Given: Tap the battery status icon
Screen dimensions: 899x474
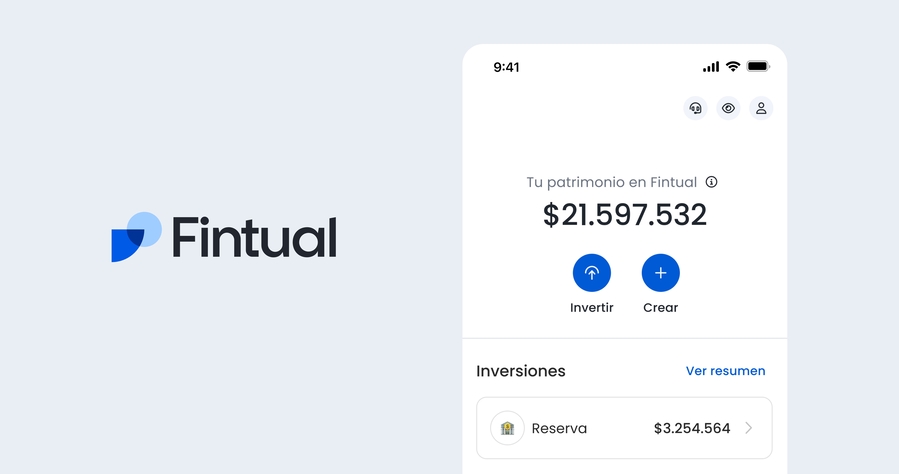Looking at the screenshot, I should point(758,66).
